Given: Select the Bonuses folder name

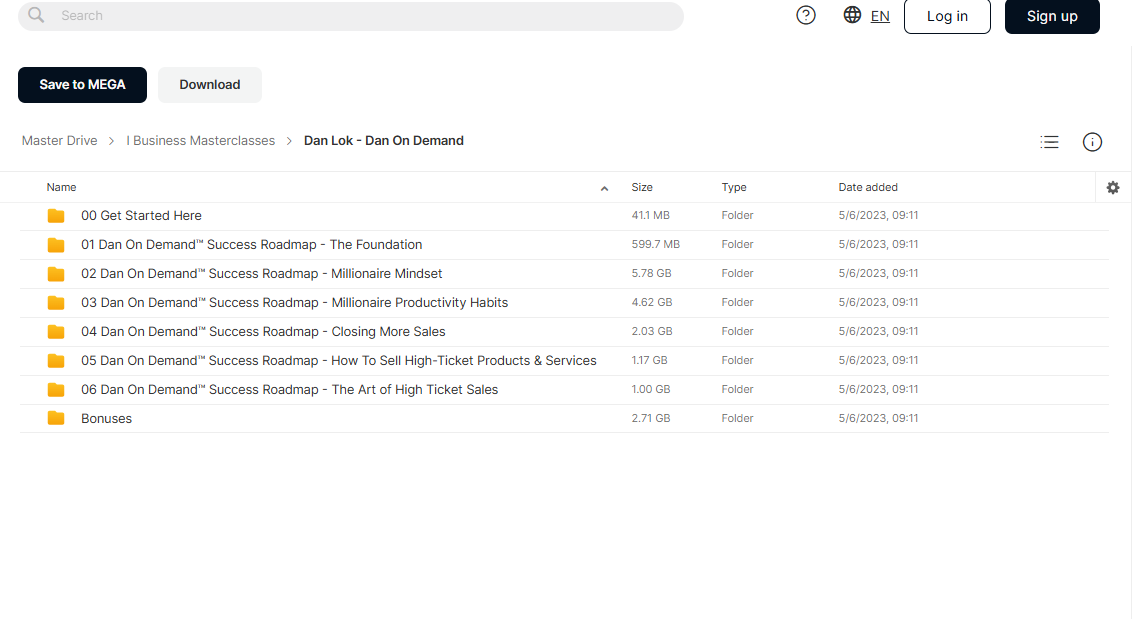Looking at the screenshot, I should click(x=106, y=418).
